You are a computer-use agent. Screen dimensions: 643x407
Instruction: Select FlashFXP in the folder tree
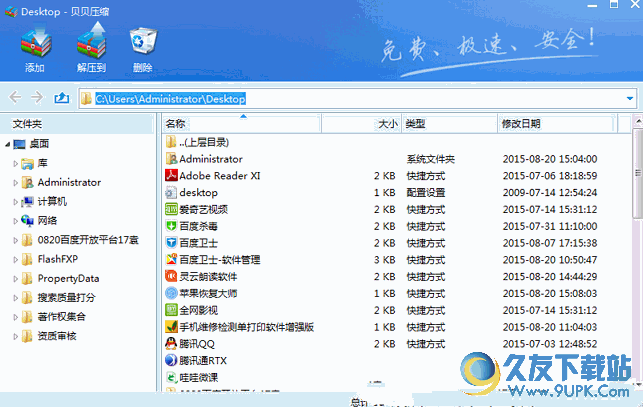[x=58, y=259]
